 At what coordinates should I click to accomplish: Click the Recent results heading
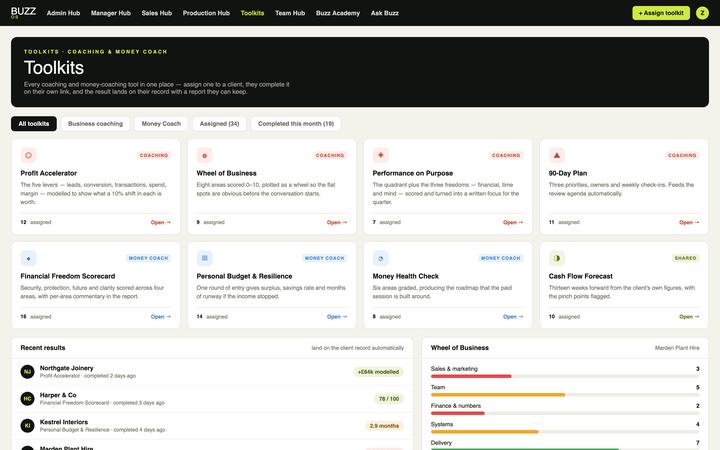pos(43,348)
